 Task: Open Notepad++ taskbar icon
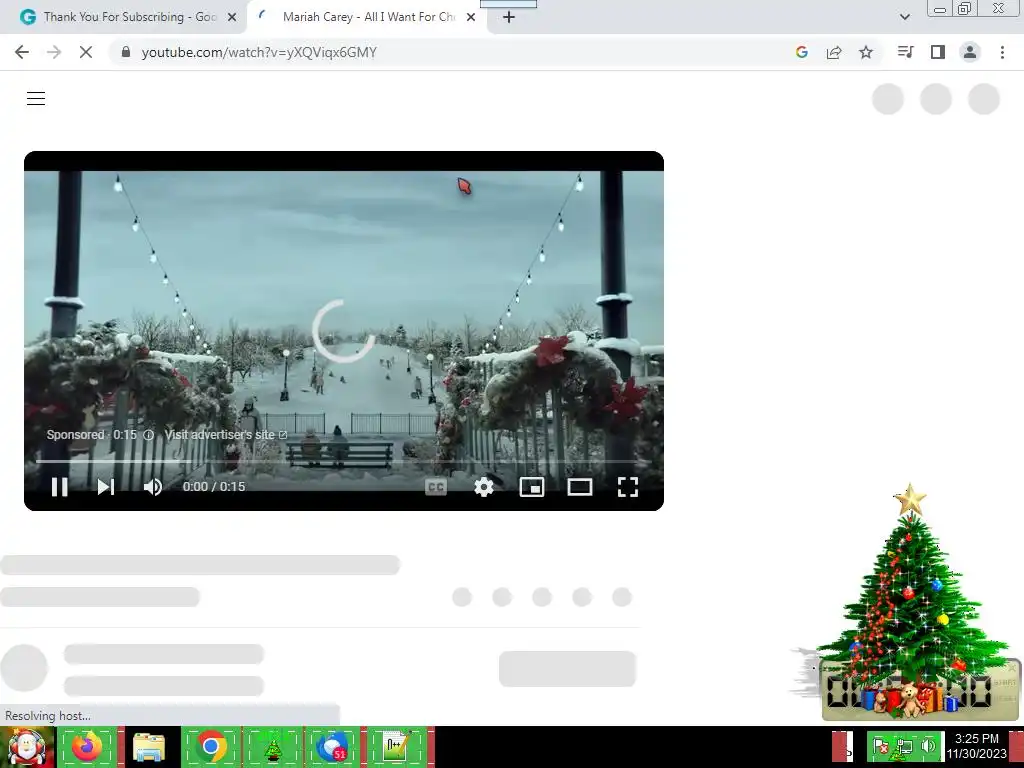pos(396,747)
